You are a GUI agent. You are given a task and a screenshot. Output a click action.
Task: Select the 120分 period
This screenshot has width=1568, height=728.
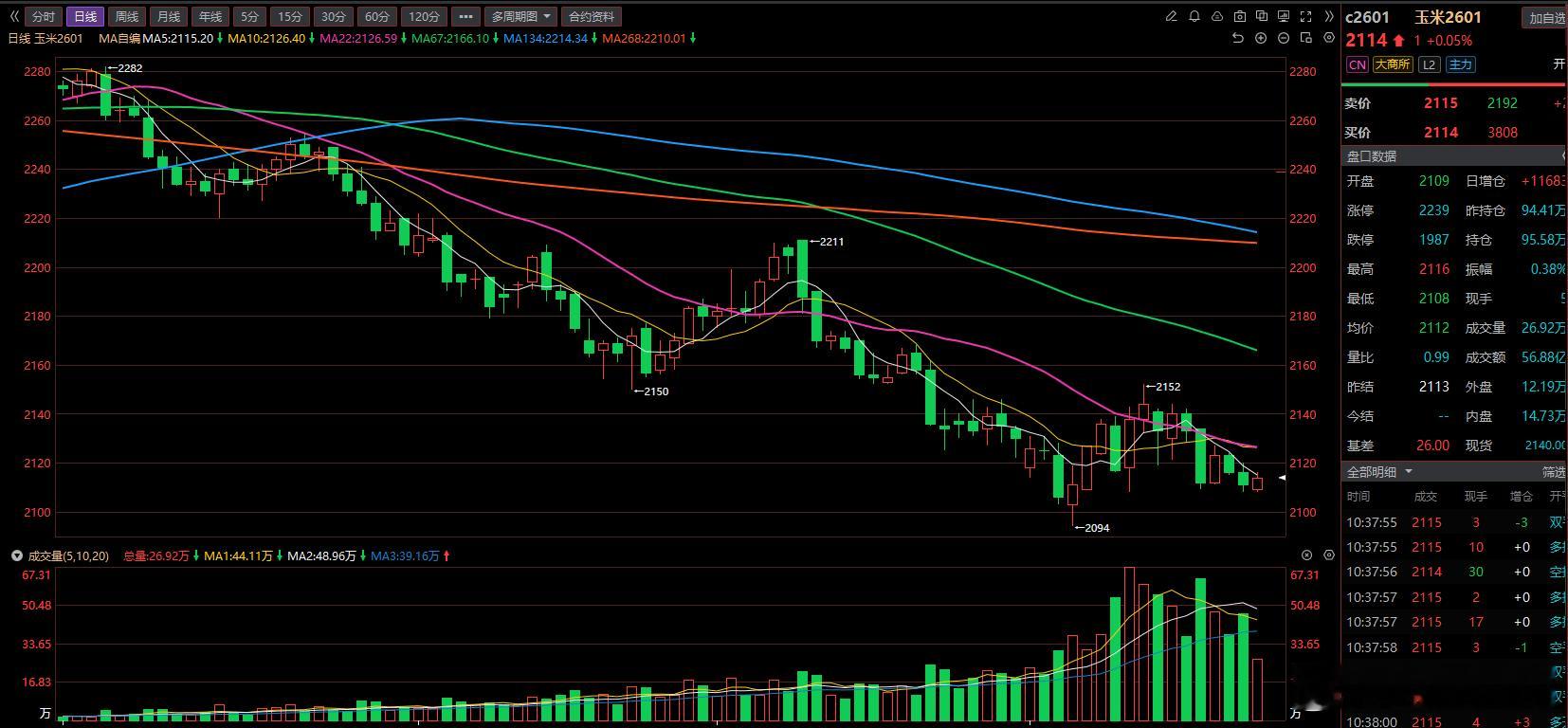pyautogui.click(x=424, y=16)
